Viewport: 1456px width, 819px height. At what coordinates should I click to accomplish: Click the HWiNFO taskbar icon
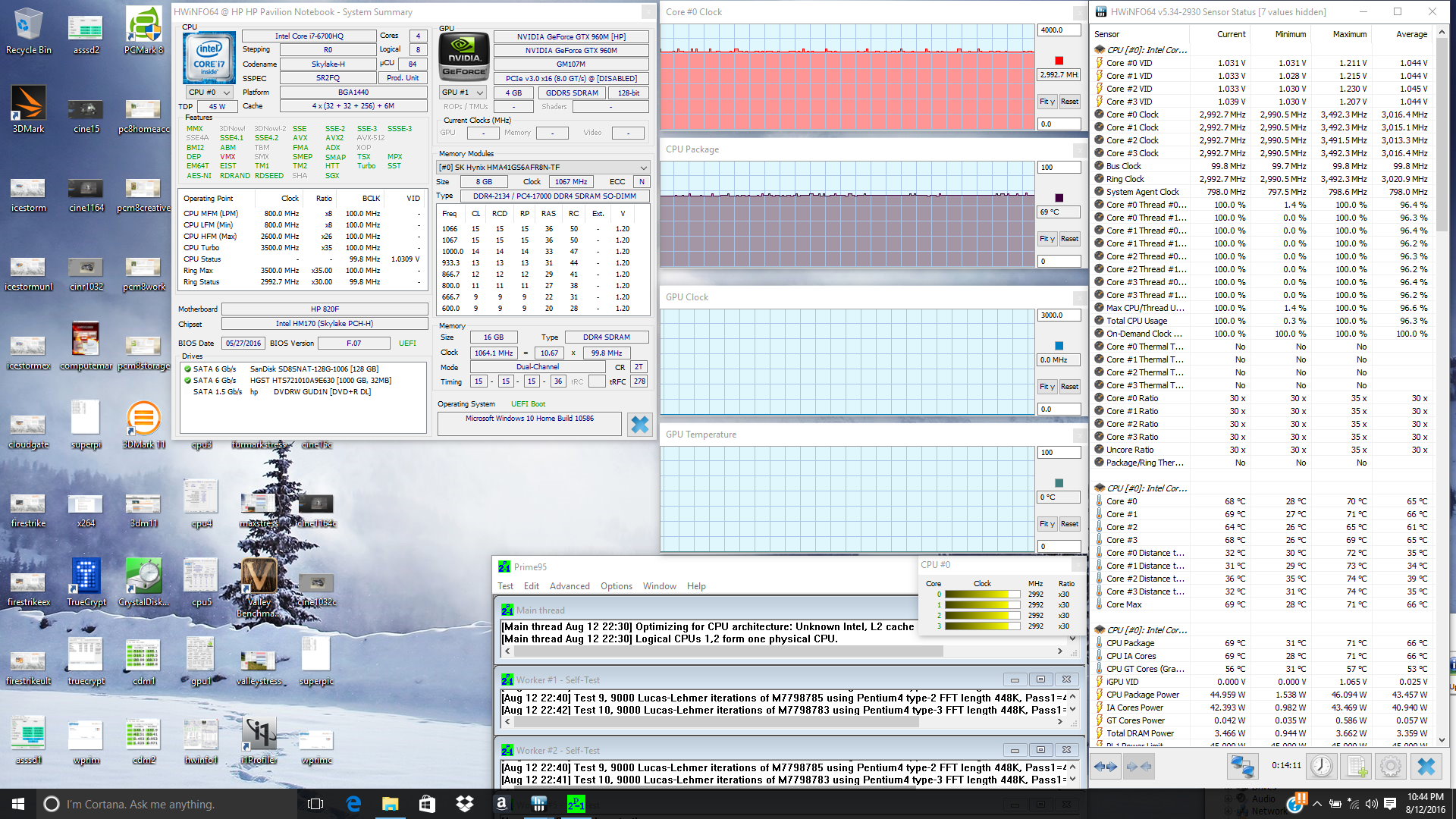[x=539, y=804]
